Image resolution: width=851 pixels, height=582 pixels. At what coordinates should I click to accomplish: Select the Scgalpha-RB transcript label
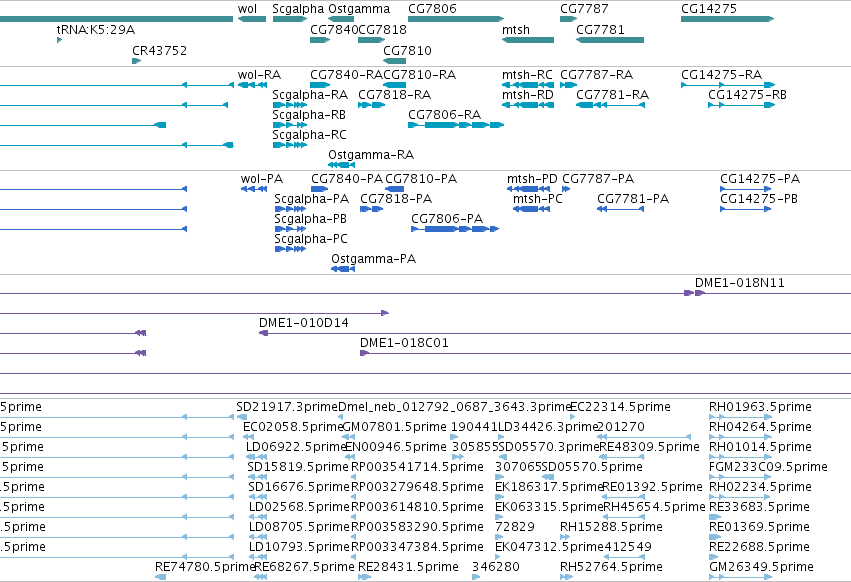tap(309, 115)
